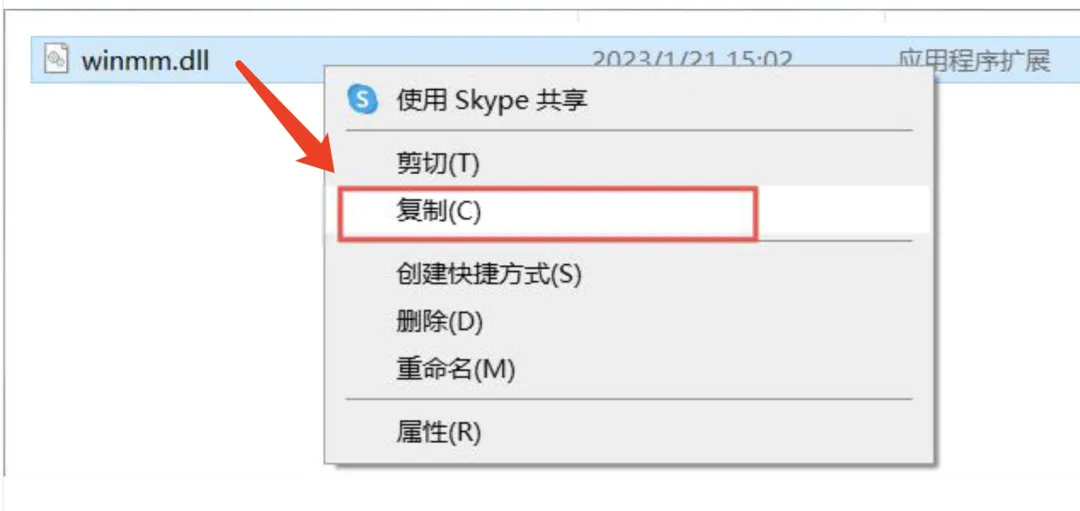This screenshot has height=511, width=1080.
Task: Click 复制(C) to copy winmm.dll
Action: tap(438, 211)
